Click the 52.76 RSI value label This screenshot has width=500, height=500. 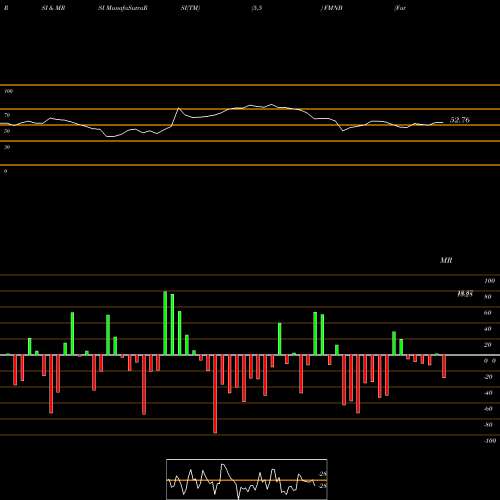pos(460,120)
